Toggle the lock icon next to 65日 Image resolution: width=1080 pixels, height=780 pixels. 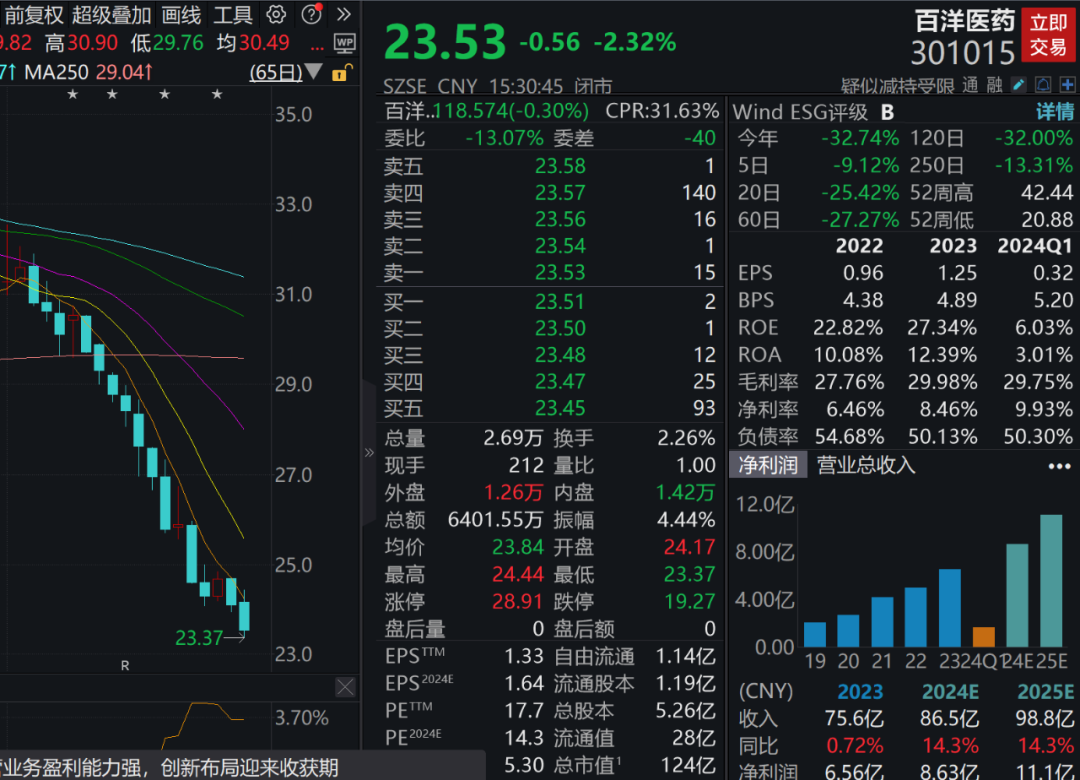[x=339, y=74]
